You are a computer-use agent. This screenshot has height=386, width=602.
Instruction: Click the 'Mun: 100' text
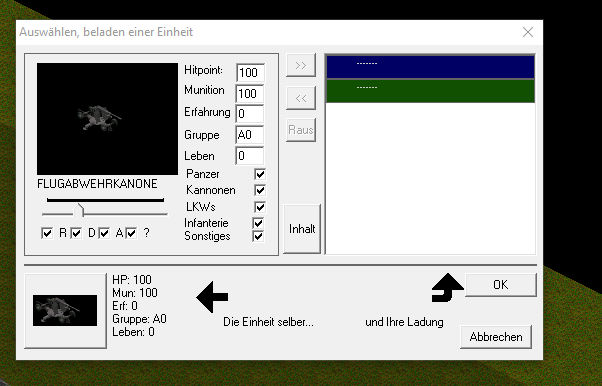(135, 293)
